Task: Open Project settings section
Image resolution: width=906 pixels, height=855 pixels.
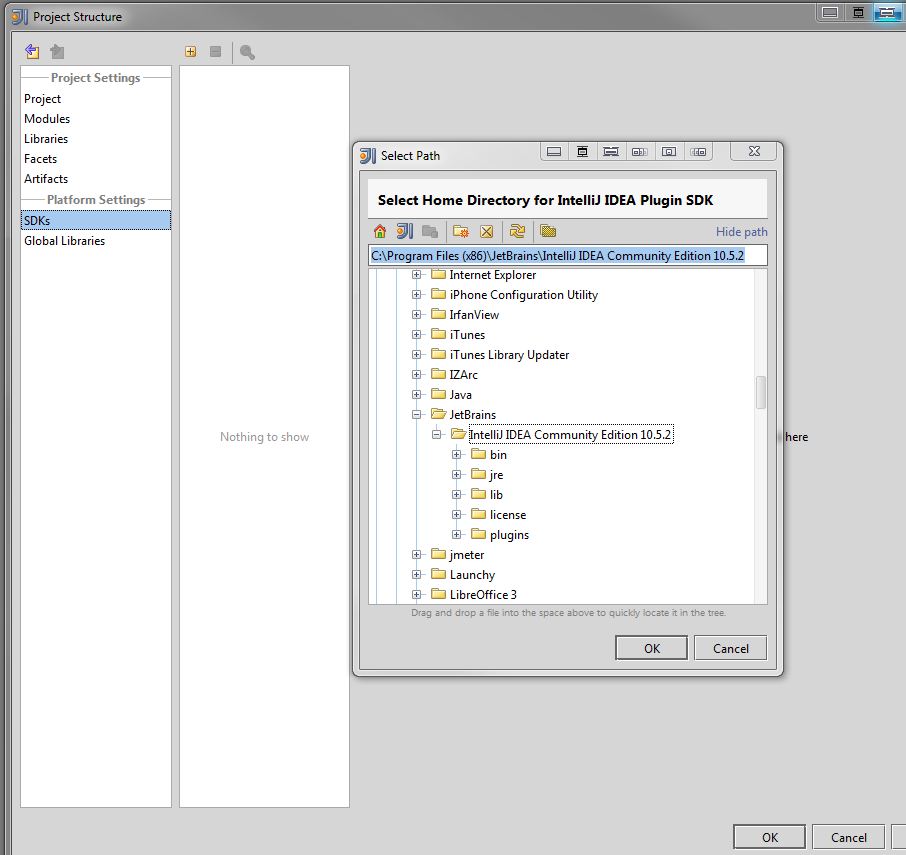Action: (43, 99)
